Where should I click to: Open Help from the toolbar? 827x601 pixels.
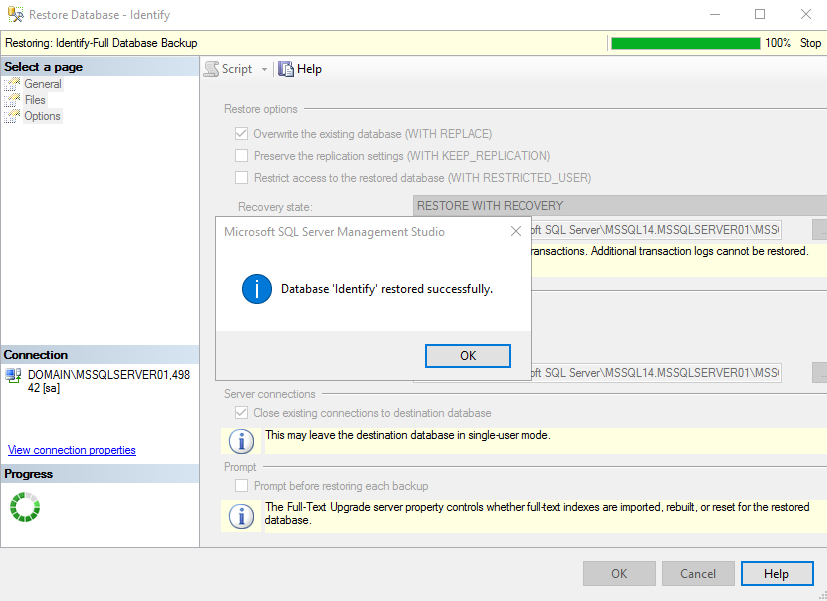(x=300, y=69)
